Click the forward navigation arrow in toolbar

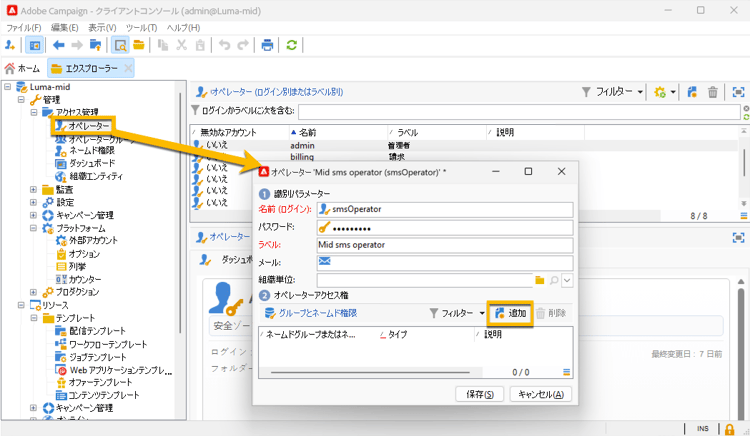click(77, 45)
